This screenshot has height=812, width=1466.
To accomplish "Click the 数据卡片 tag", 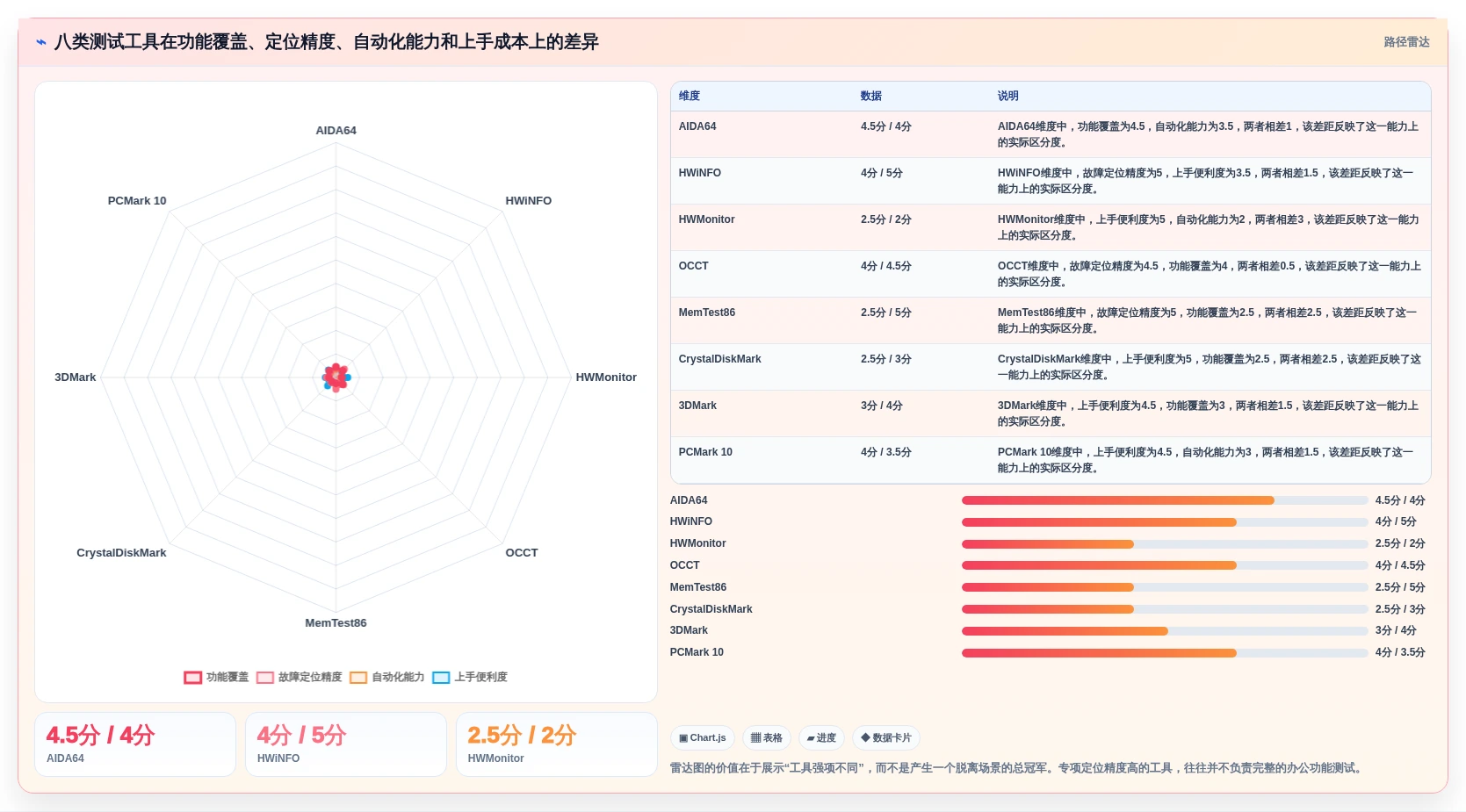I will (x=886, y=738).
